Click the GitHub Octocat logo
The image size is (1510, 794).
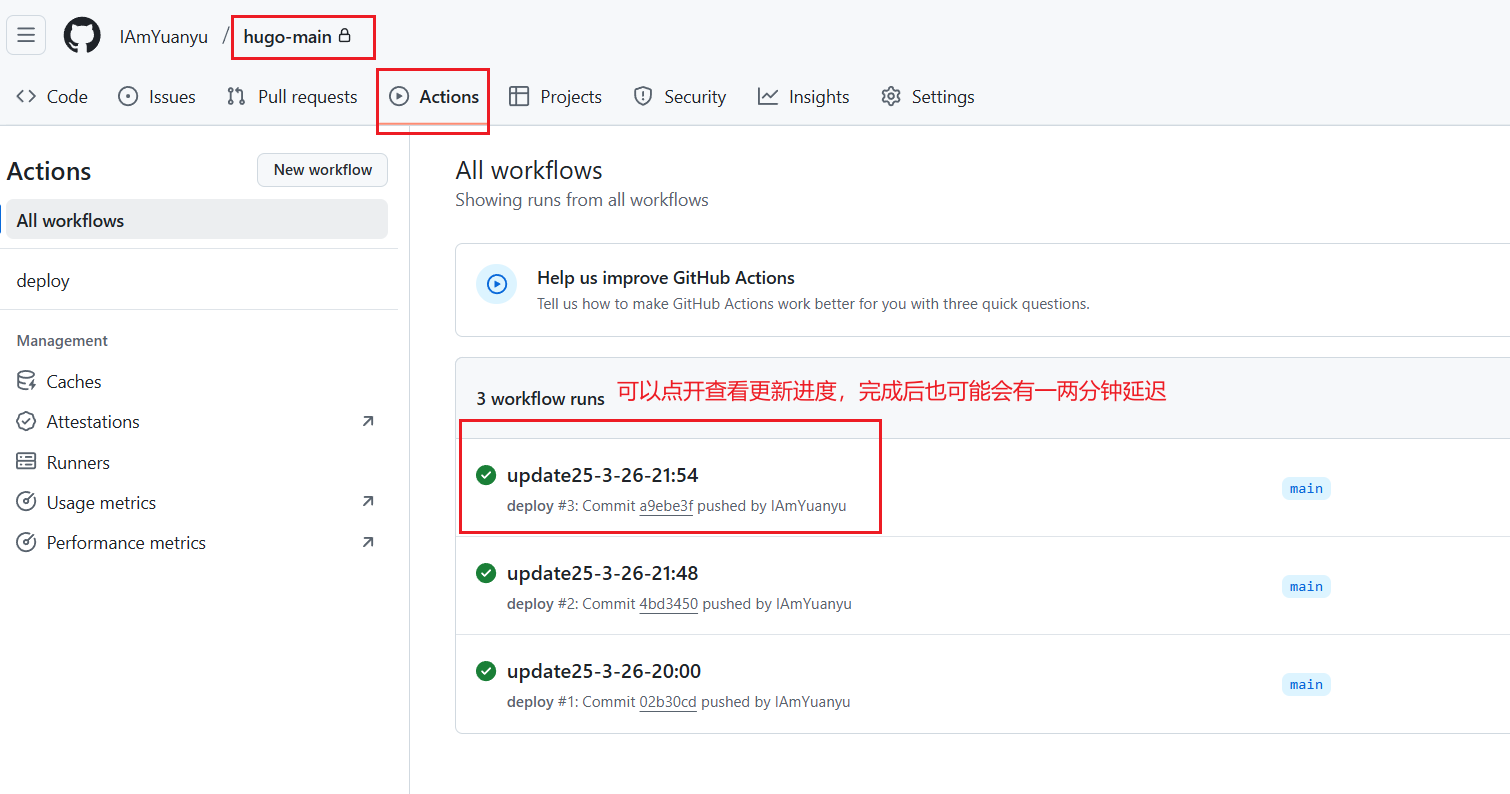point(82,36)
